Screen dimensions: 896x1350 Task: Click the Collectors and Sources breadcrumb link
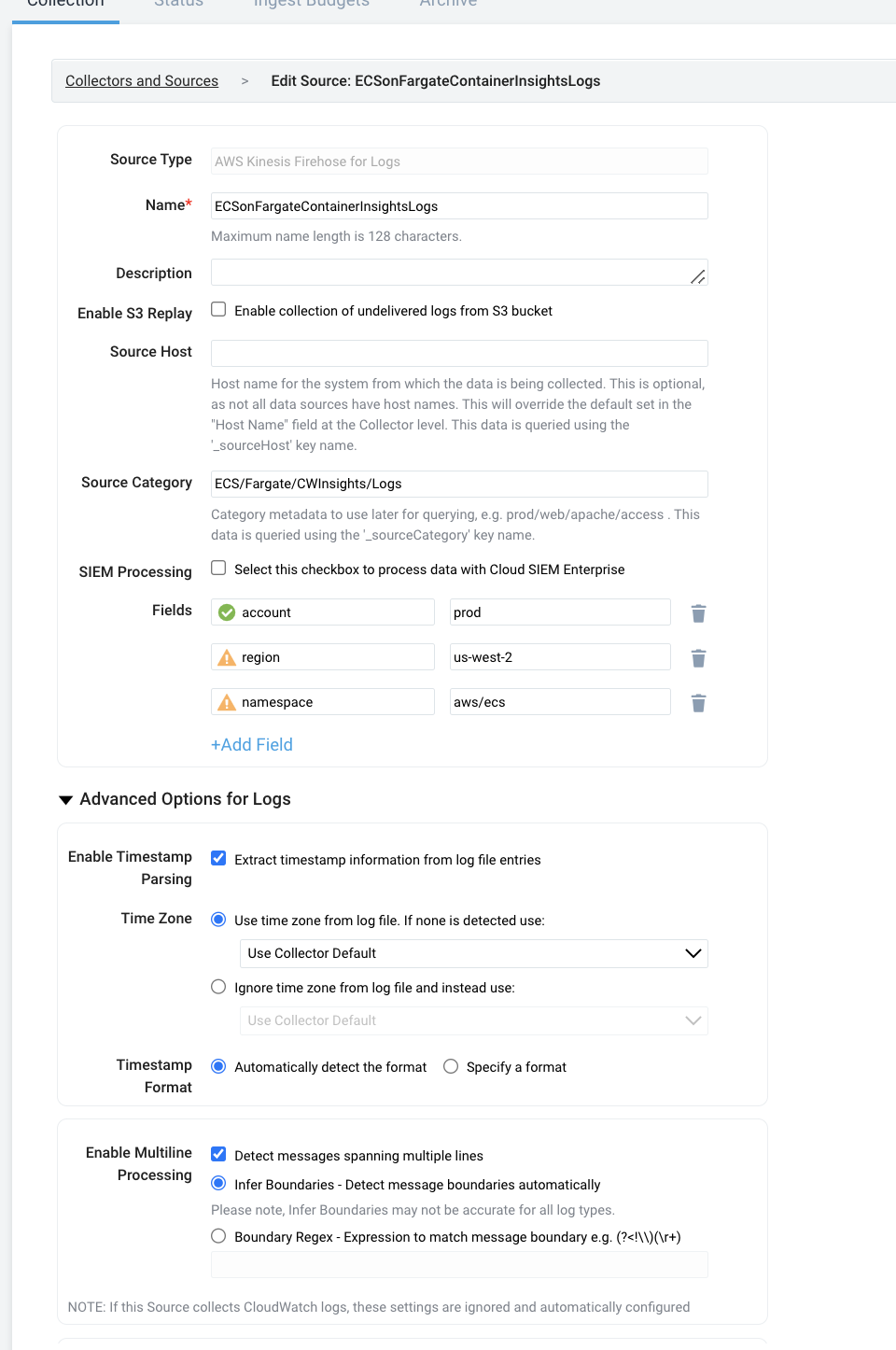[x=142, y=81]
